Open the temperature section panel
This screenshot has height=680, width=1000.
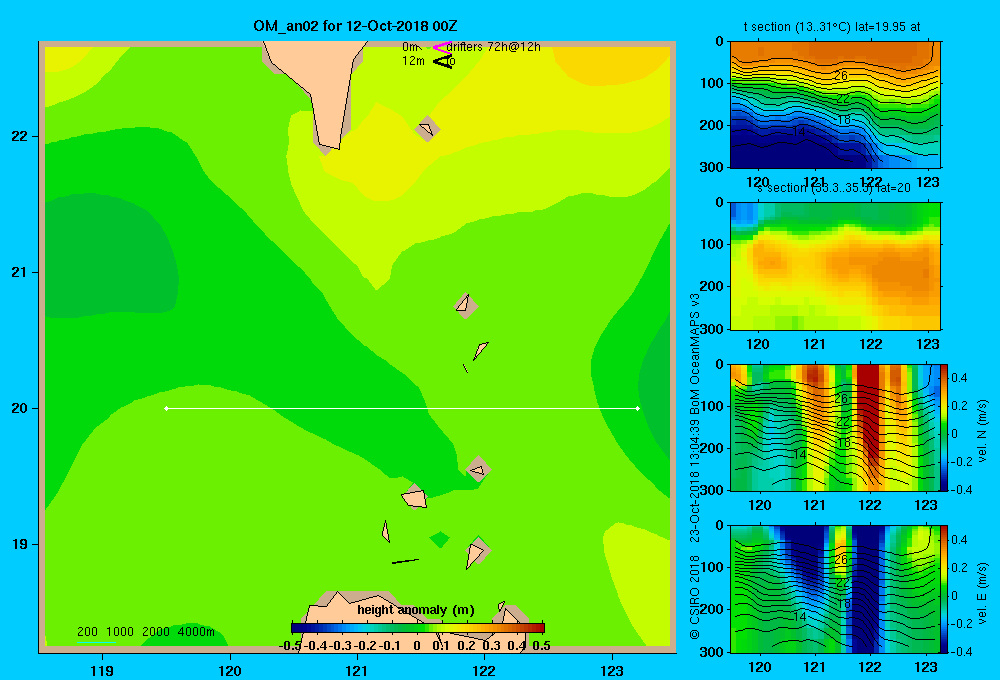click(x=835, y=105)
